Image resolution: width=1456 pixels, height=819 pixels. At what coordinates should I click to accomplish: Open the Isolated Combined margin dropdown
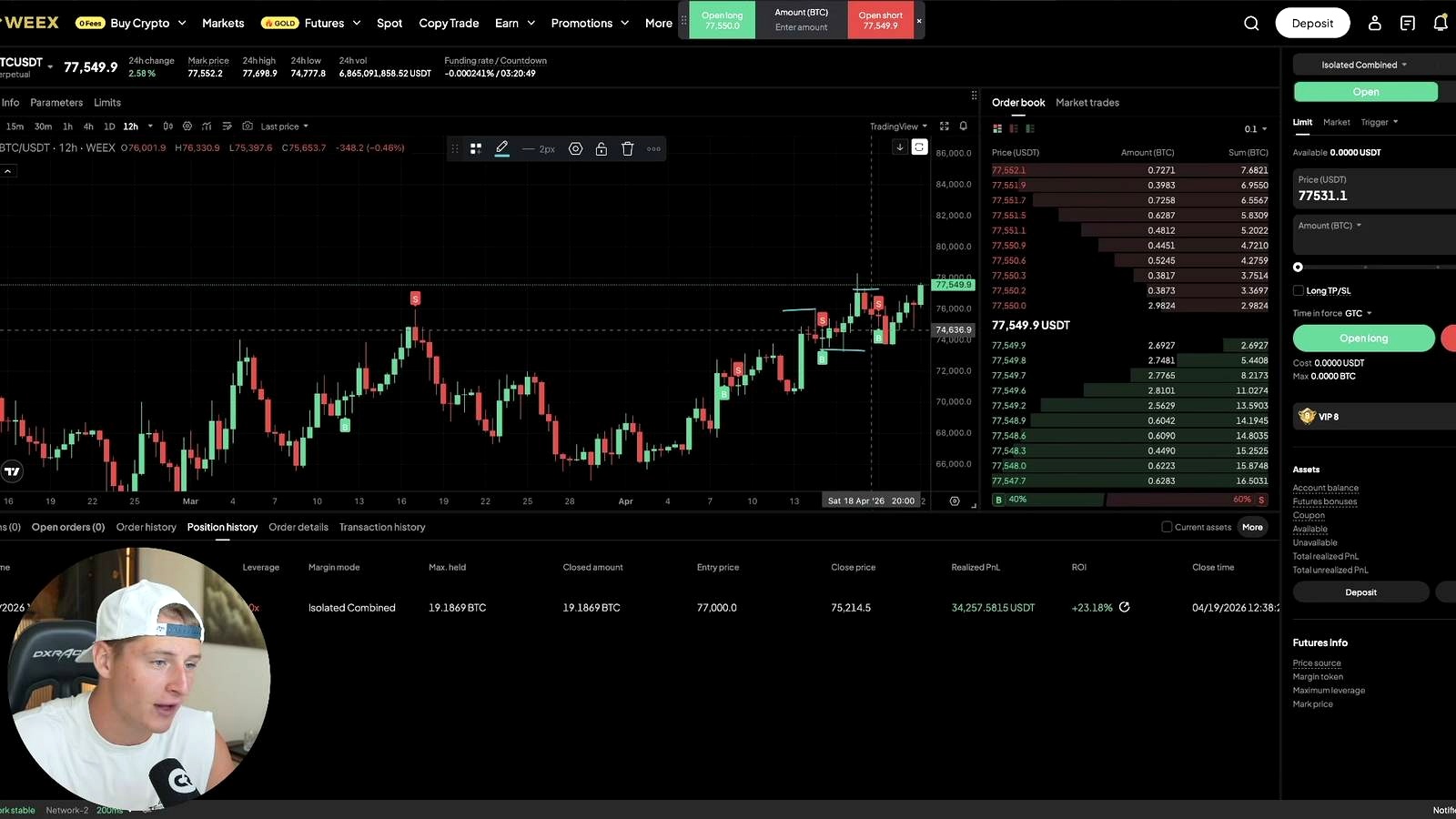point(1364,65)
